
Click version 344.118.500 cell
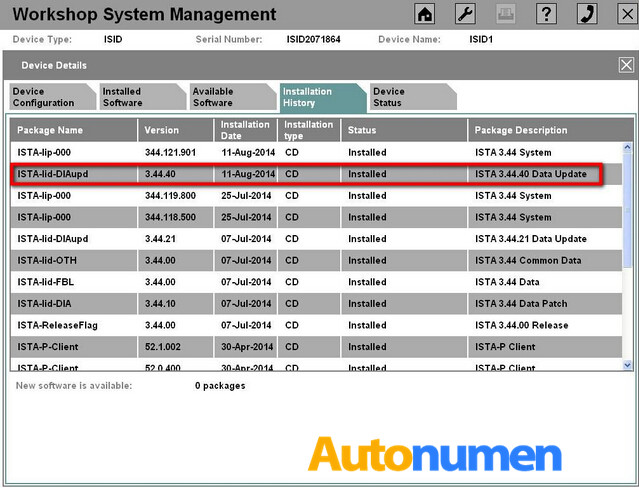(170, 217)
